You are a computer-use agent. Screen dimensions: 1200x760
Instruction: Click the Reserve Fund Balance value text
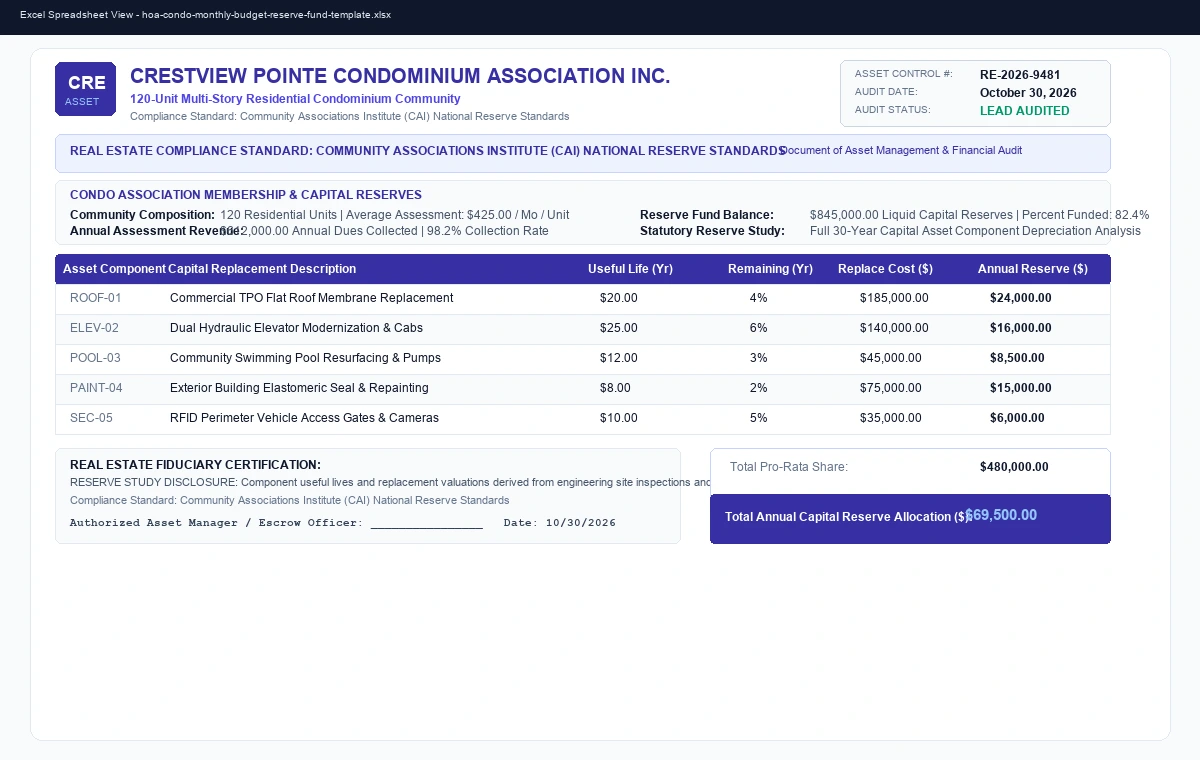(x=980, y=215)
